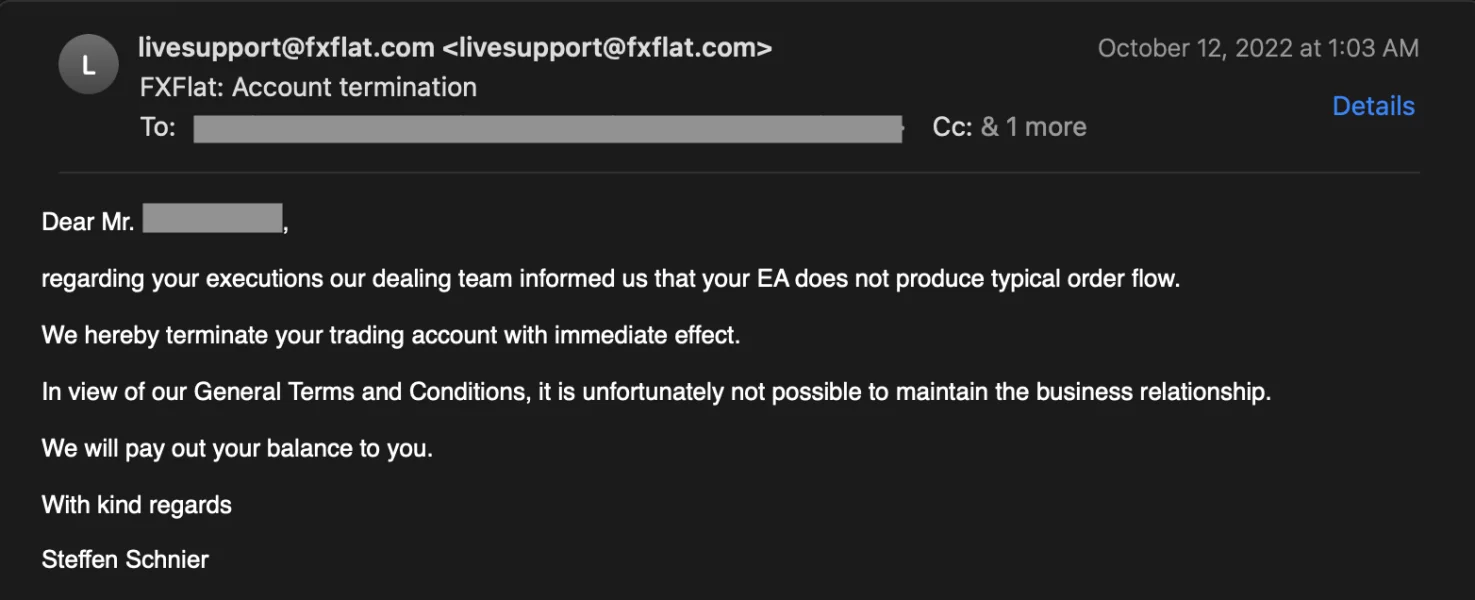Click the divider line below the email header
The height and width of the screenshot is (600, 1475).
pos(738,172)
